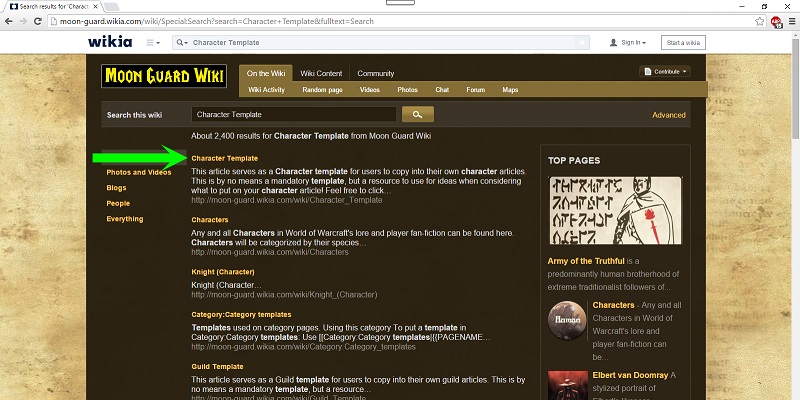Filter results by People

[x=118, y=204]
